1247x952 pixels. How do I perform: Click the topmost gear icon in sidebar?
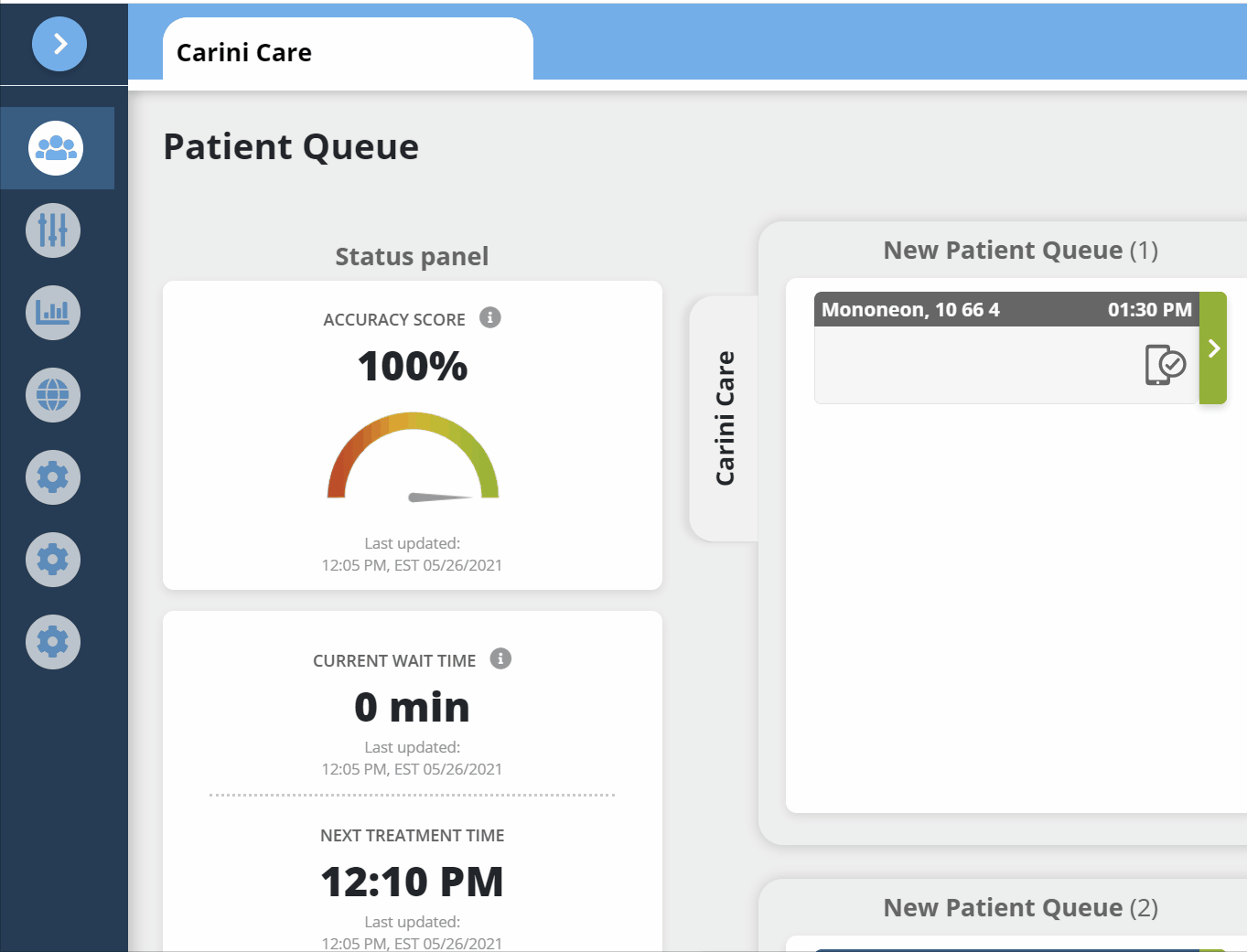(x=53, y=477)
